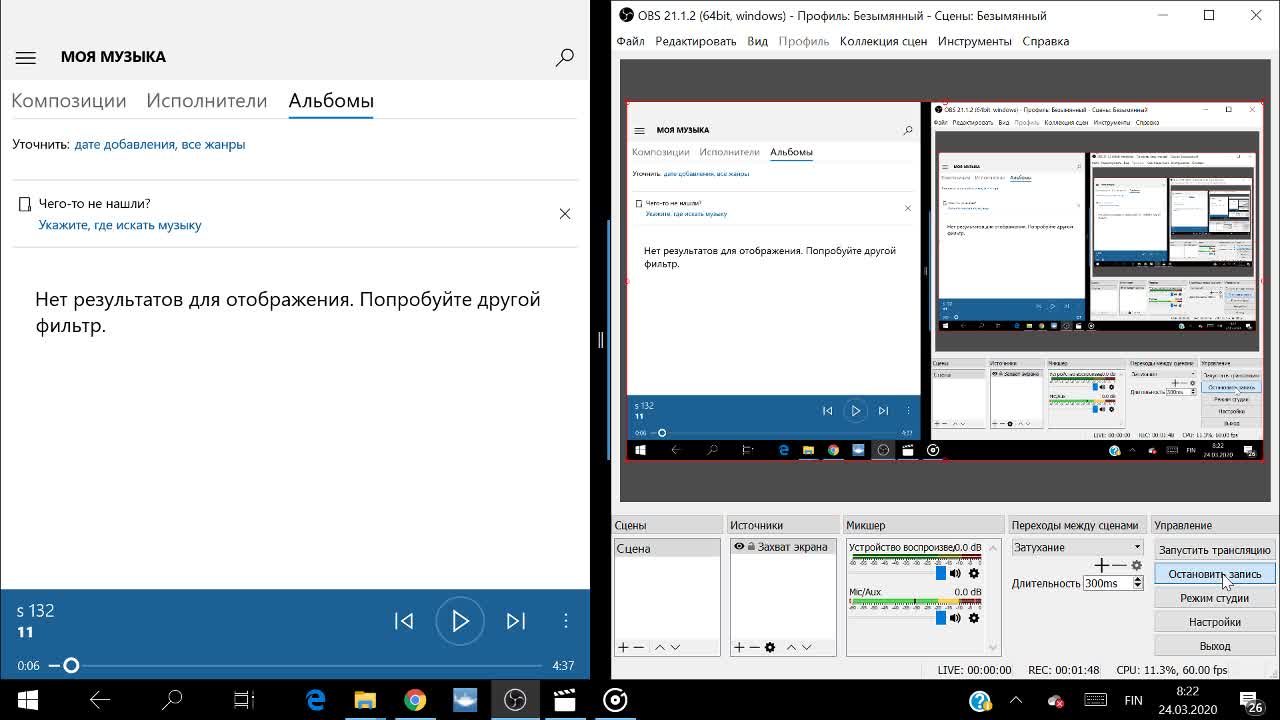Move scene up arrow
Screen dimensions: 1280x720
click(660, 647)
